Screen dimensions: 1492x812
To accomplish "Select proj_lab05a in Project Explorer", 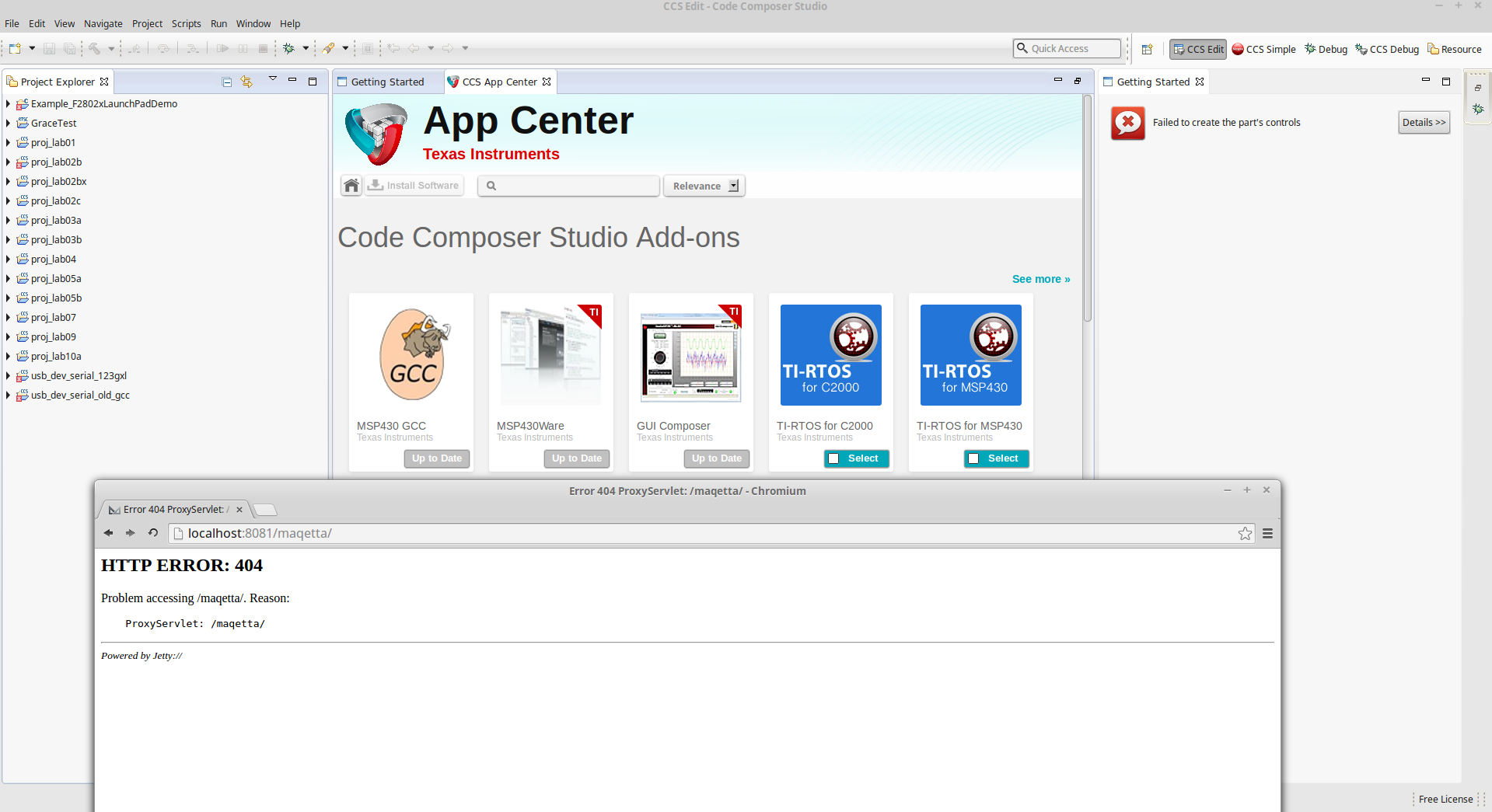I will [x=56, y=278].
